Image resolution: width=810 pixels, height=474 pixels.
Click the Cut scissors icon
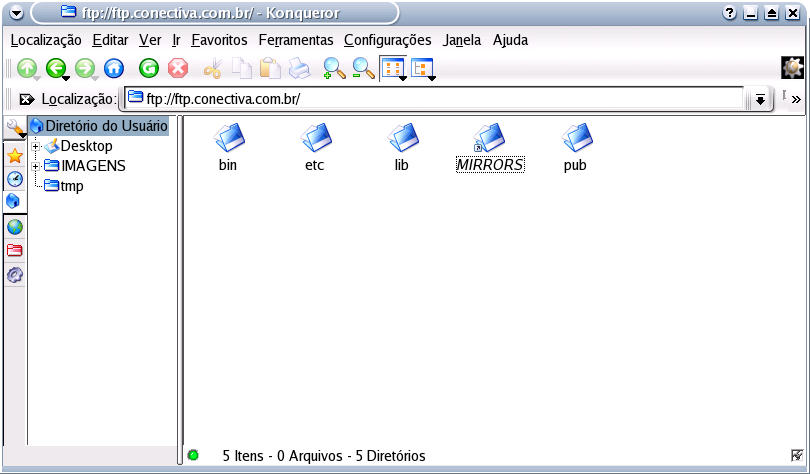pyautogui.click(x=213, y=68)
